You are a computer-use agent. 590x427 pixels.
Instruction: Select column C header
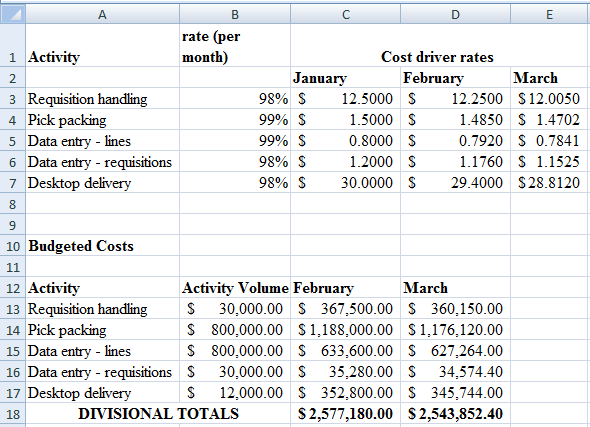(345, 14)
